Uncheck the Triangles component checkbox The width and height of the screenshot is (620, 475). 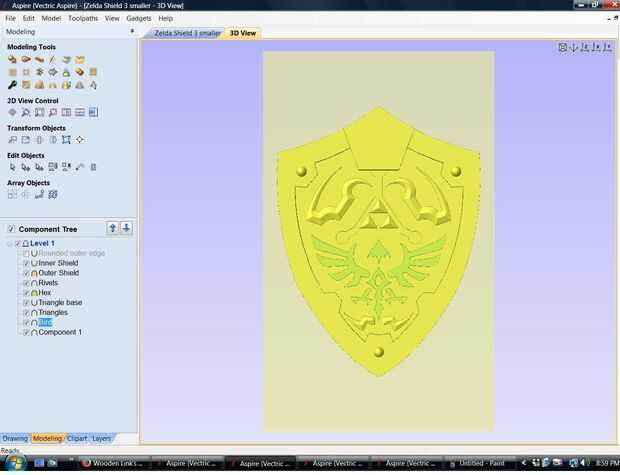pyautogui.click(x=26, y=312)
